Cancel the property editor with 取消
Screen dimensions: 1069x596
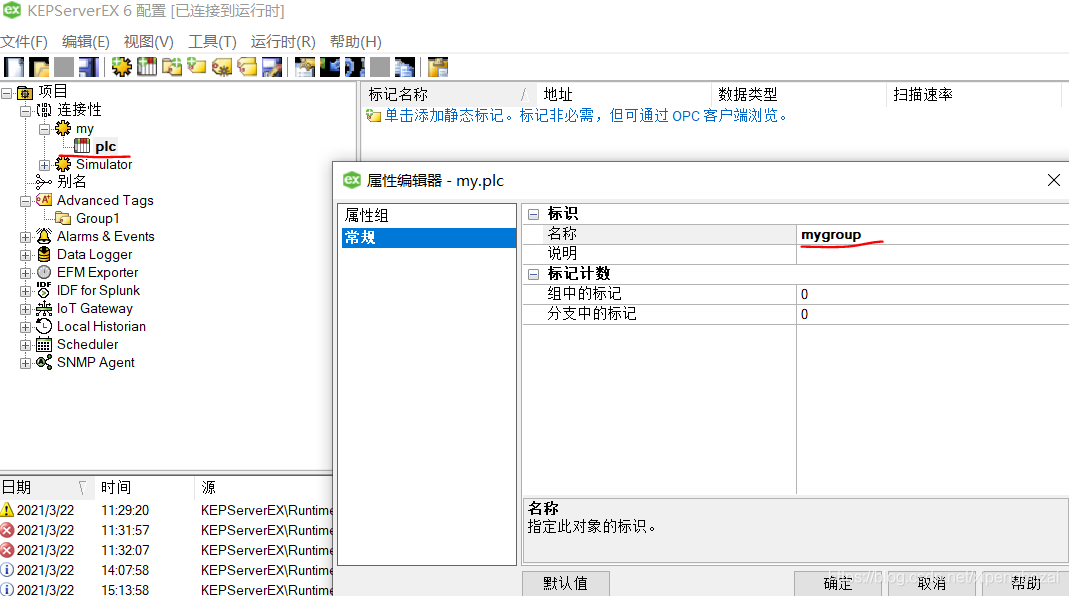(x=932, y=584)
